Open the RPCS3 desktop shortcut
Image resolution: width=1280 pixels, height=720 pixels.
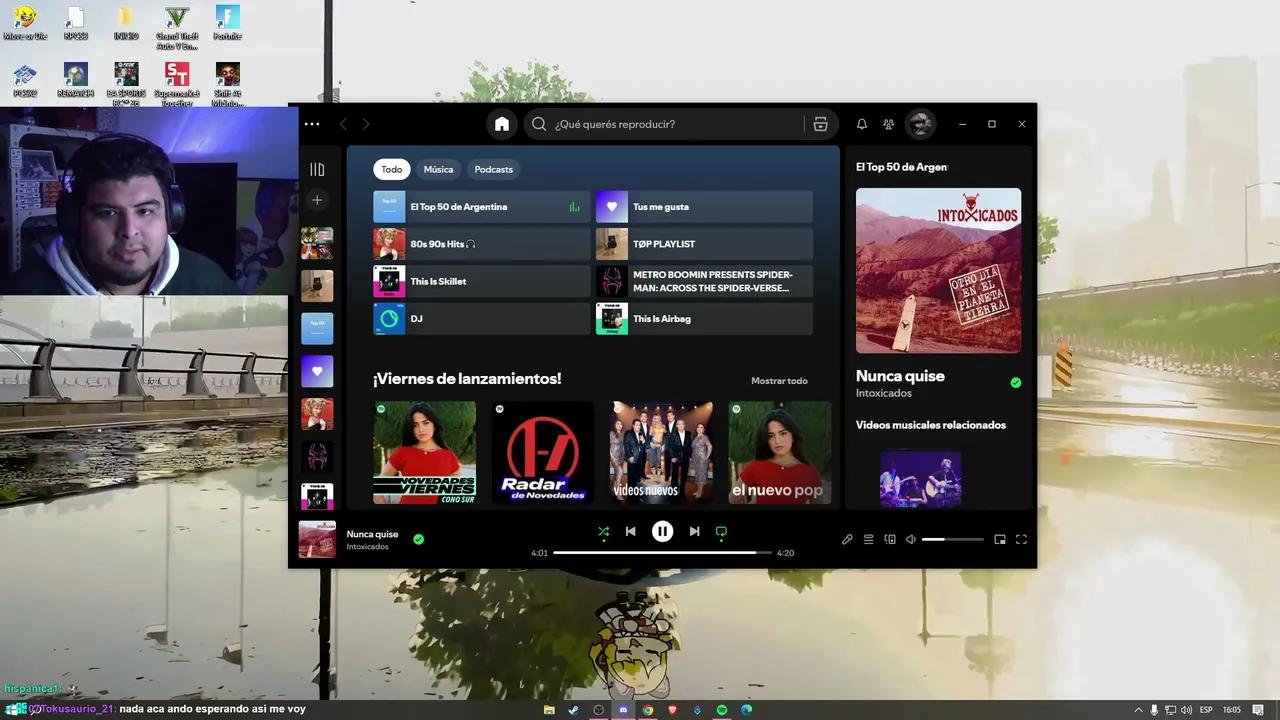pyautogui.click(x=76, y=24)
